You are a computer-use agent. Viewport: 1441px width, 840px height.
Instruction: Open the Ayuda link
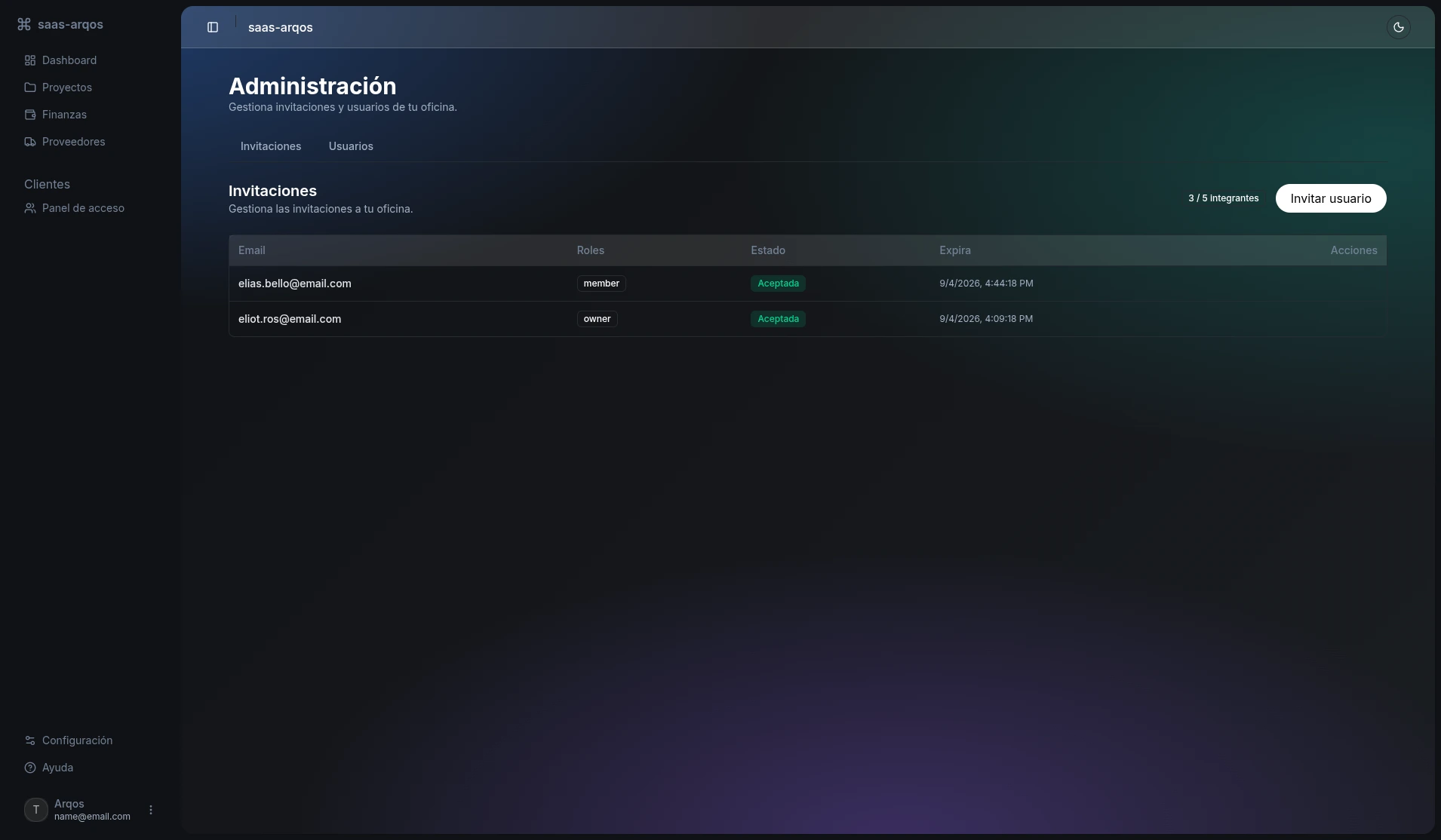pos(91,768)
